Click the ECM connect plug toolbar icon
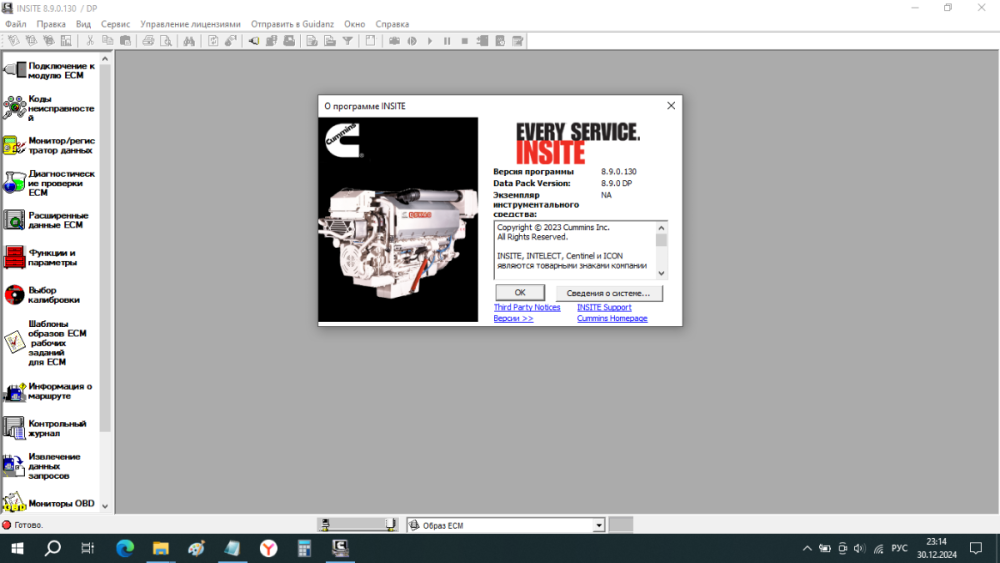Viewport: 1000px width, 563px height. point(254,41)
